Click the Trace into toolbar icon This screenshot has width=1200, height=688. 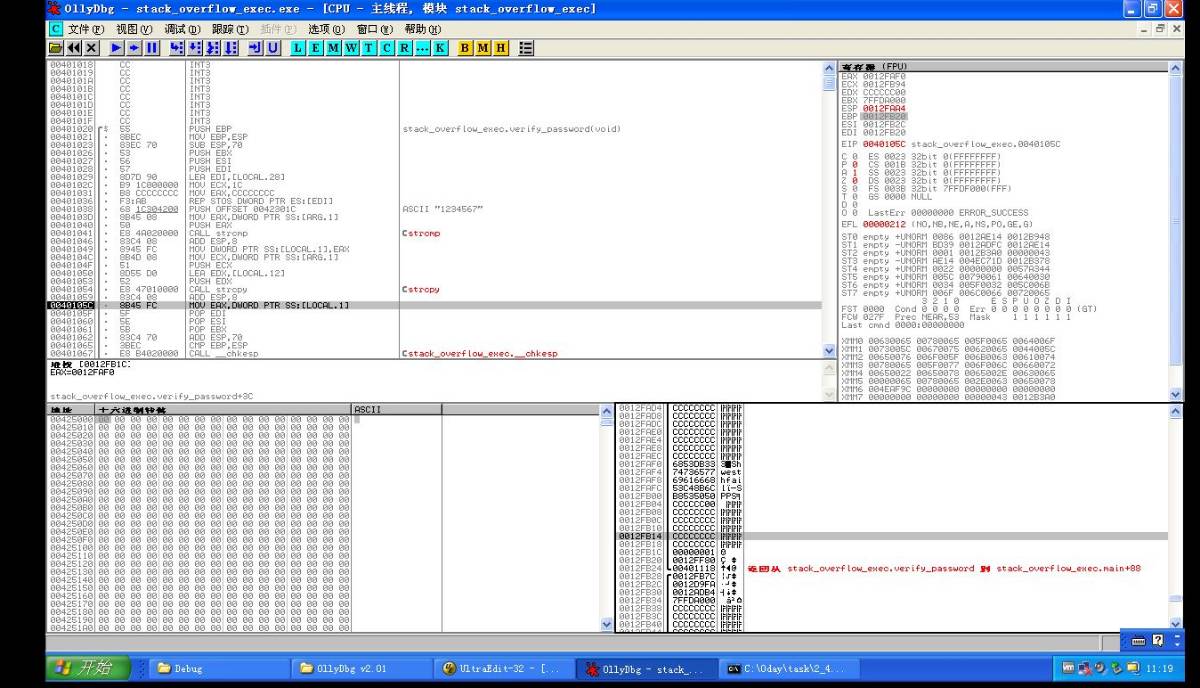[x=213, y=48]
